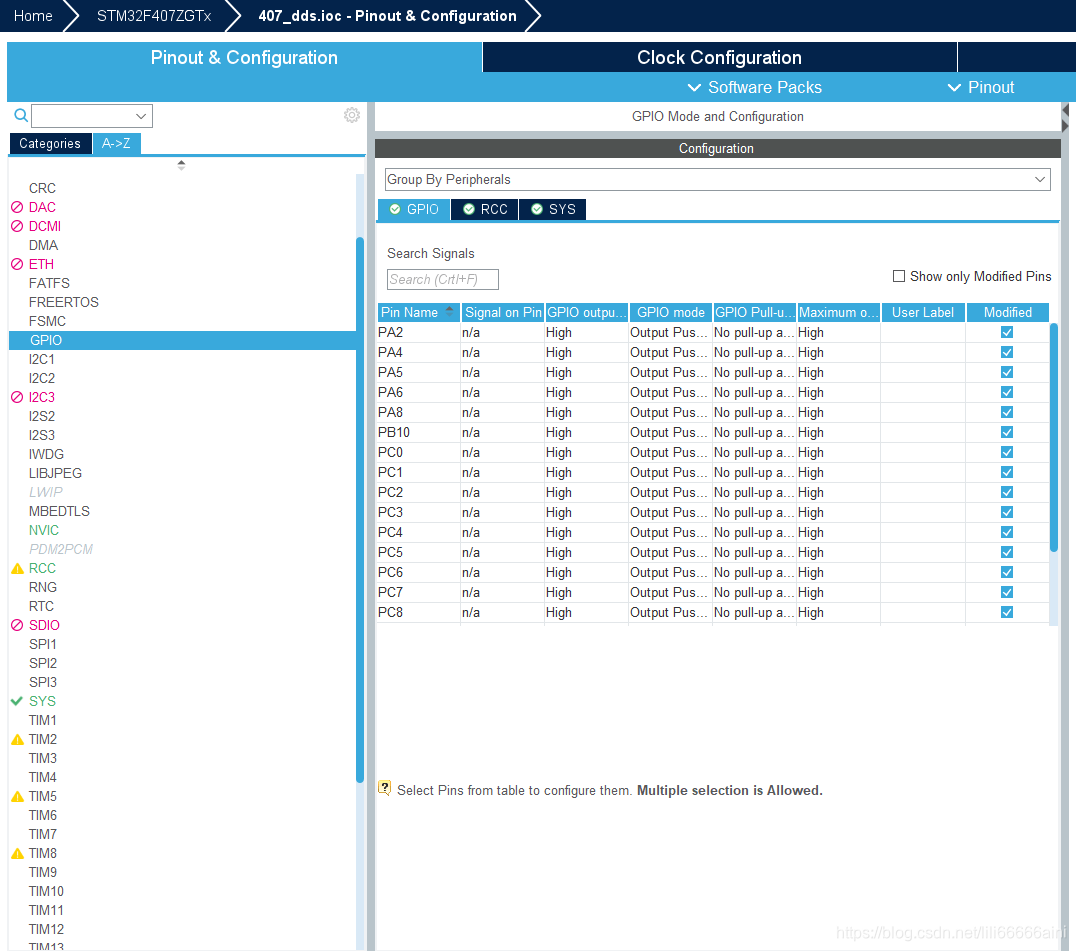The height and width of the screenshot is (951, 1076).
Task: Click the category list vertical scrollbar
Action: pyautogui.click(x=360, y=509)
